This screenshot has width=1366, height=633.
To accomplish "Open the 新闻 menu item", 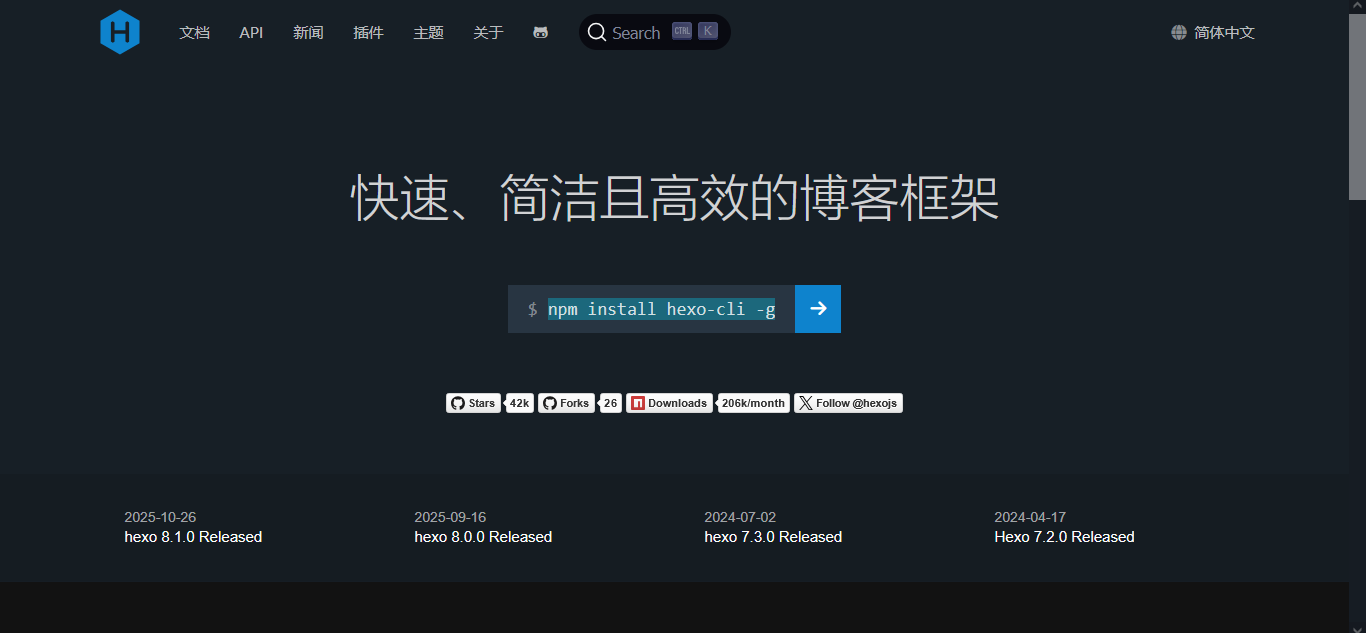I will coord(308,32).
